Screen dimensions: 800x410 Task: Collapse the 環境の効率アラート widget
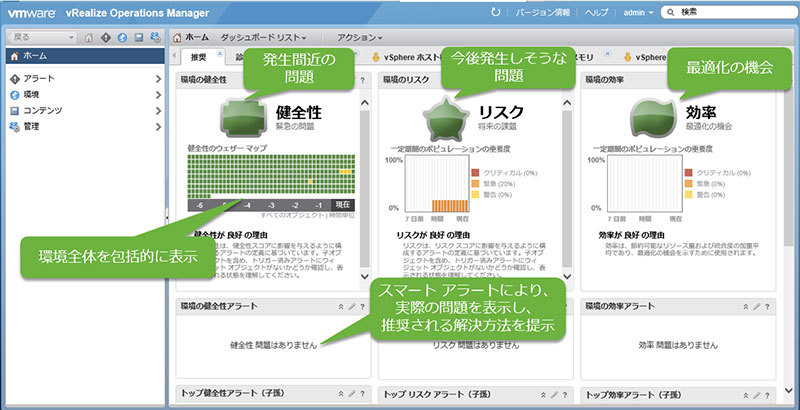tap(745, 307)
